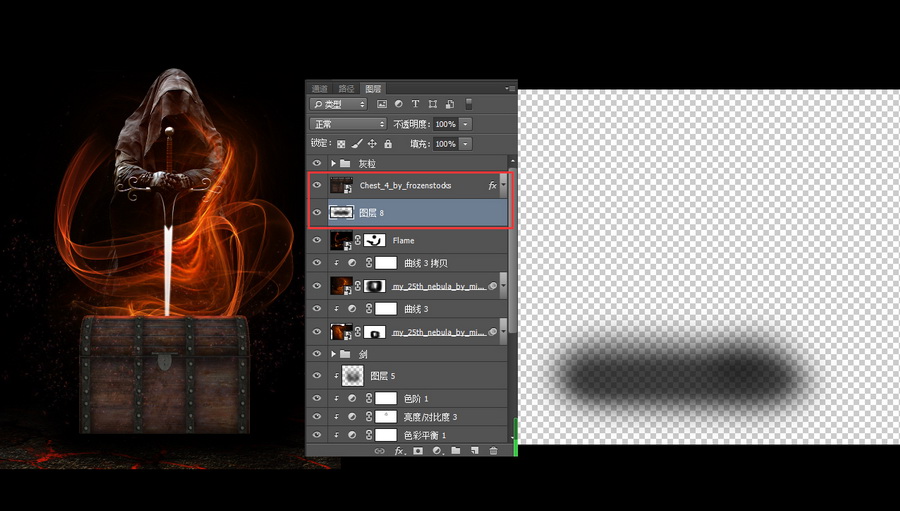Filter layers by smart objects icon
900x511 pixels.
[450, 104]
